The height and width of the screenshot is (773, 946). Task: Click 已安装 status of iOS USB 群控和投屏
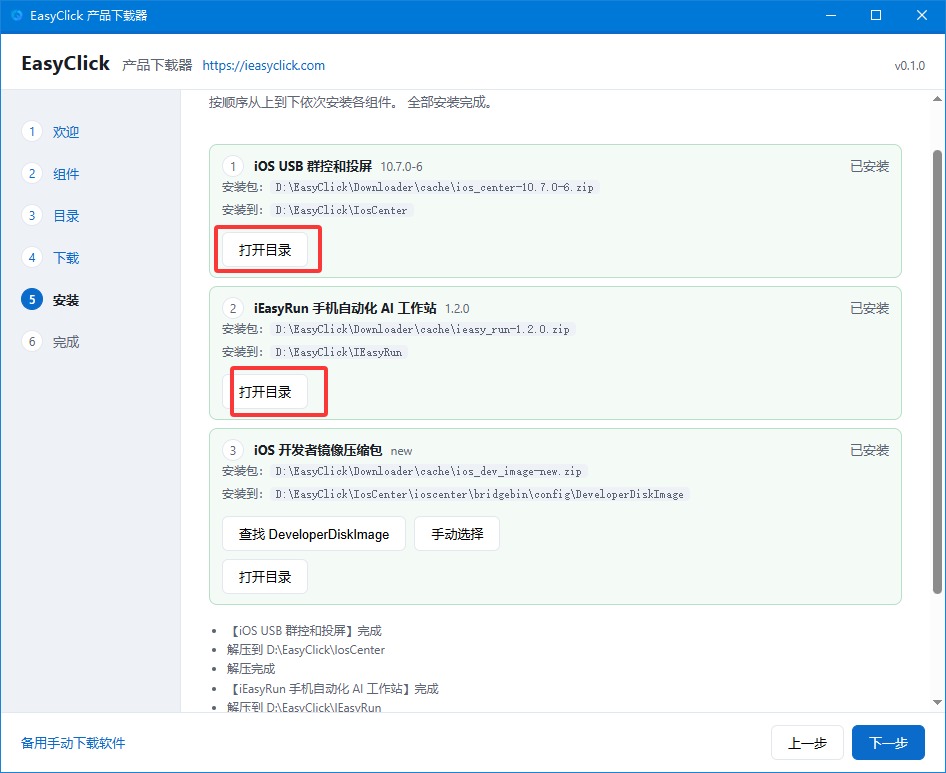coord(869,166)
